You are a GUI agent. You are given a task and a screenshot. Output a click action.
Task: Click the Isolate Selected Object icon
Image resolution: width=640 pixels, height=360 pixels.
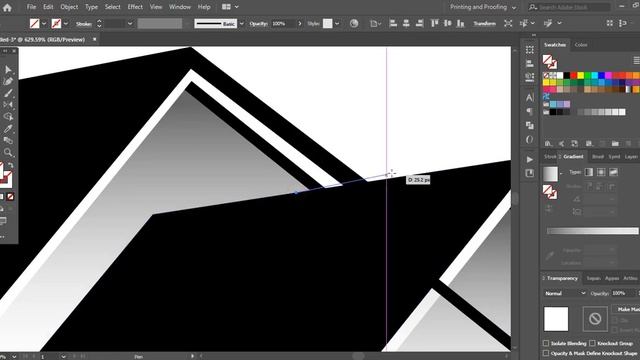pyautogui.click(x=508, y=24)
